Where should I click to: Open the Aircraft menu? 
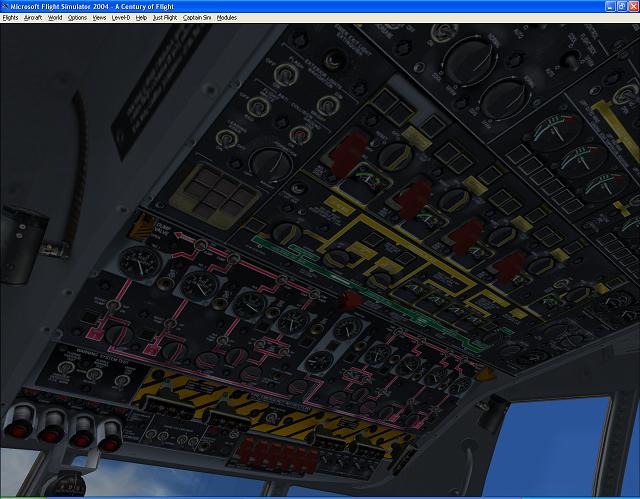tap(33, 18)
